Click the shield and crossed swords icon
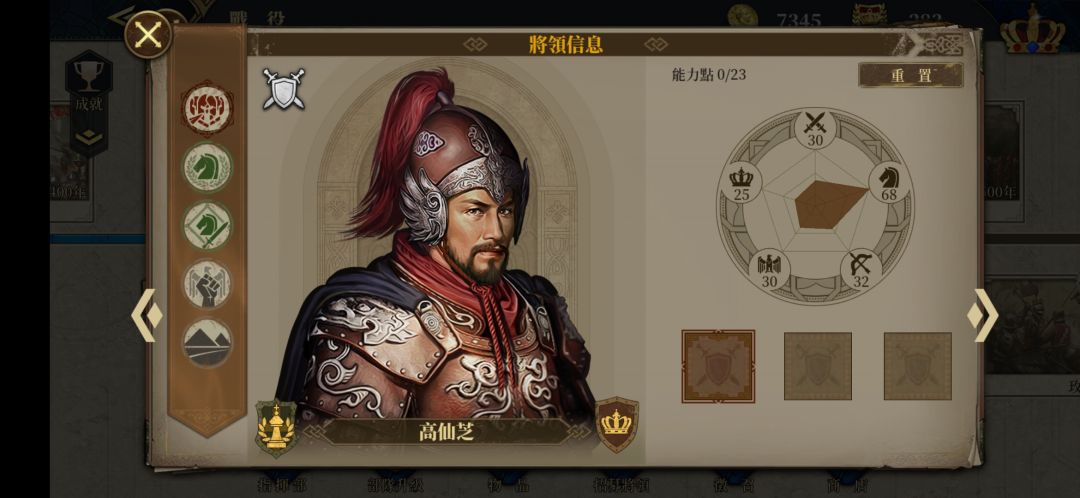Viewport: 1080px width, 498px height. [x=284, y=89]
